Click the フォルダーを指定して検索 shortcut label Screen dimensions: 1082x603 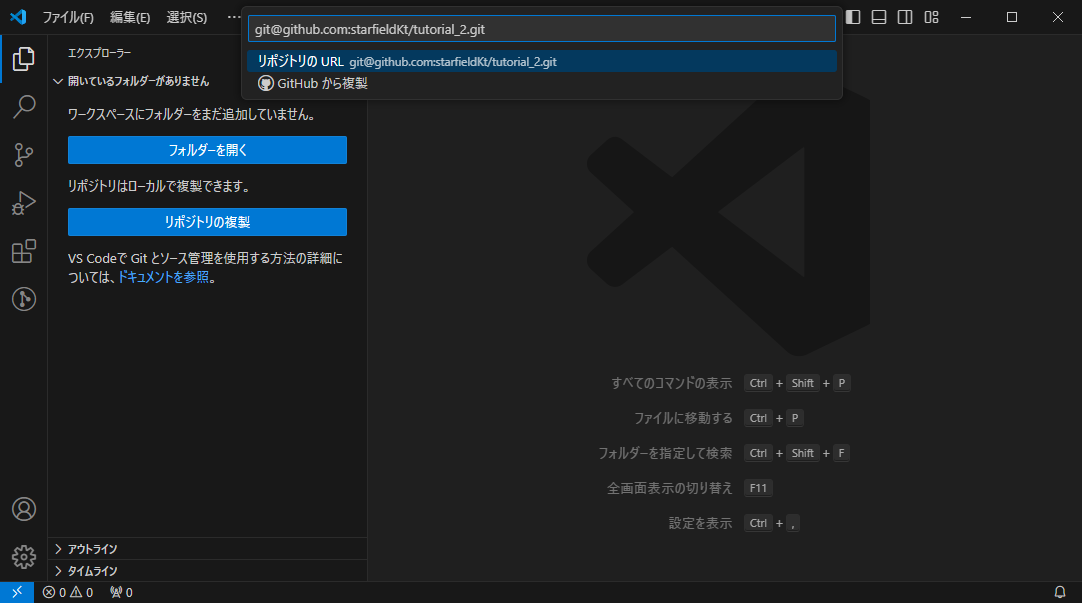(x=665, y=453)
